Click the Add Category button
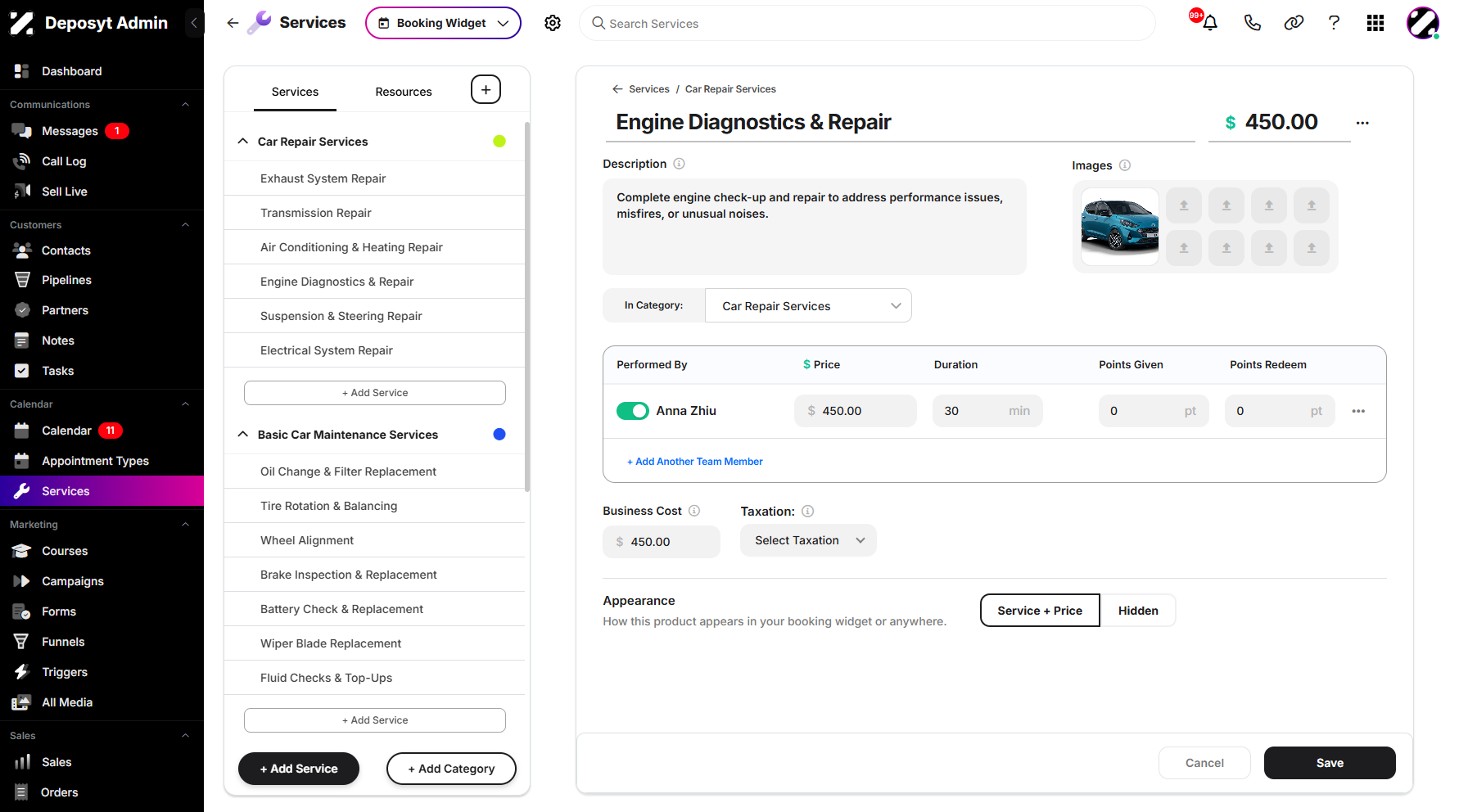 451,769
